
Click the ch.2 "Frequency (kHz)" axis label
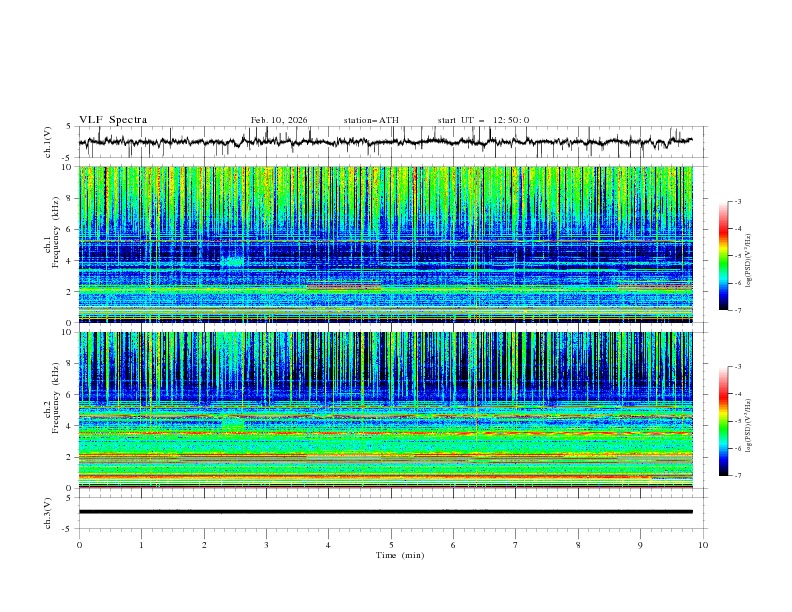coord(56,398)
